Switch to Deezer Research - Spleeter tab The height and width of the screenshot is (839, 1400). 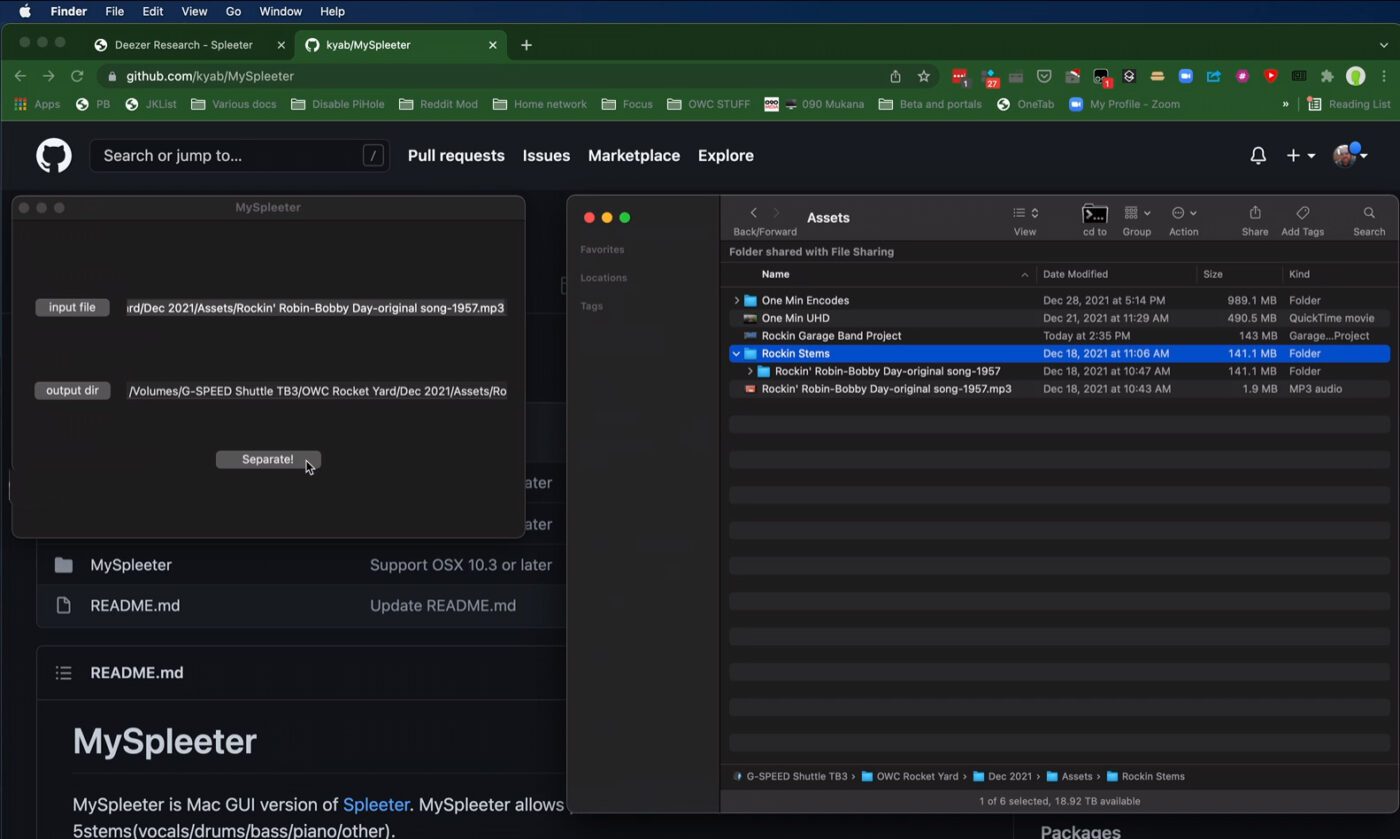(x=183, y=45)
